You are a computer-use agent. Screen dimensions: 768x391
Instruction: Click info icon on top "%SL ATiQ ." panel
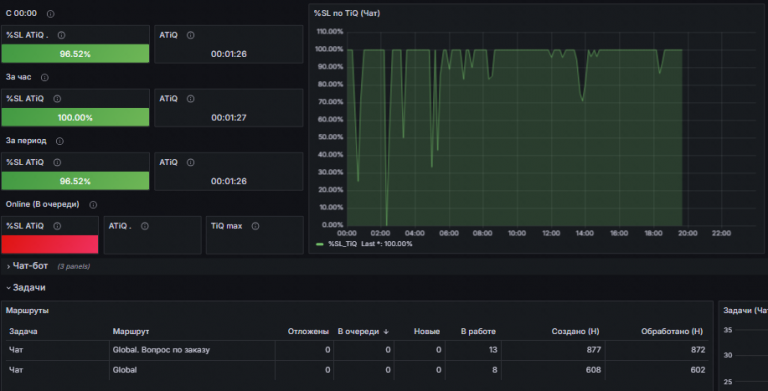[x=61, y=35]
